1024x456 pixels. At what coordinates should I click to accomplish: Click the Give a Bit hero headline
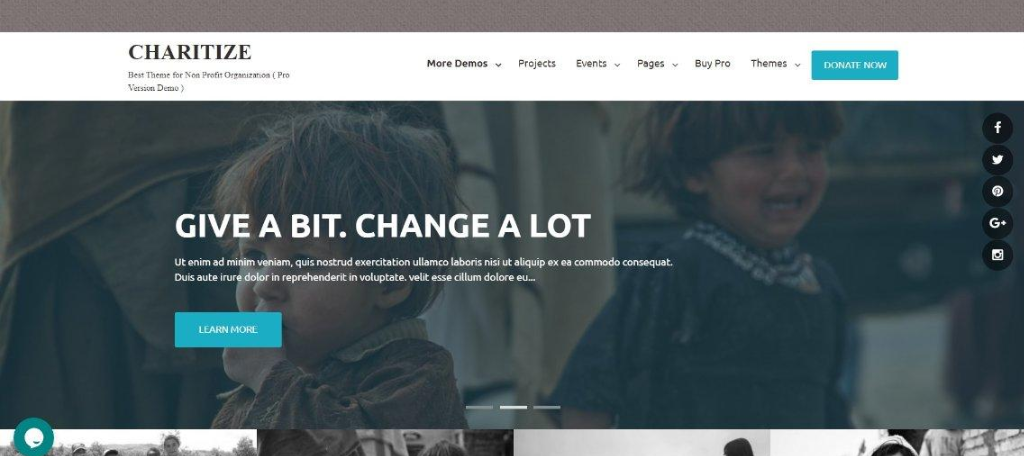[x=383, y=225]
